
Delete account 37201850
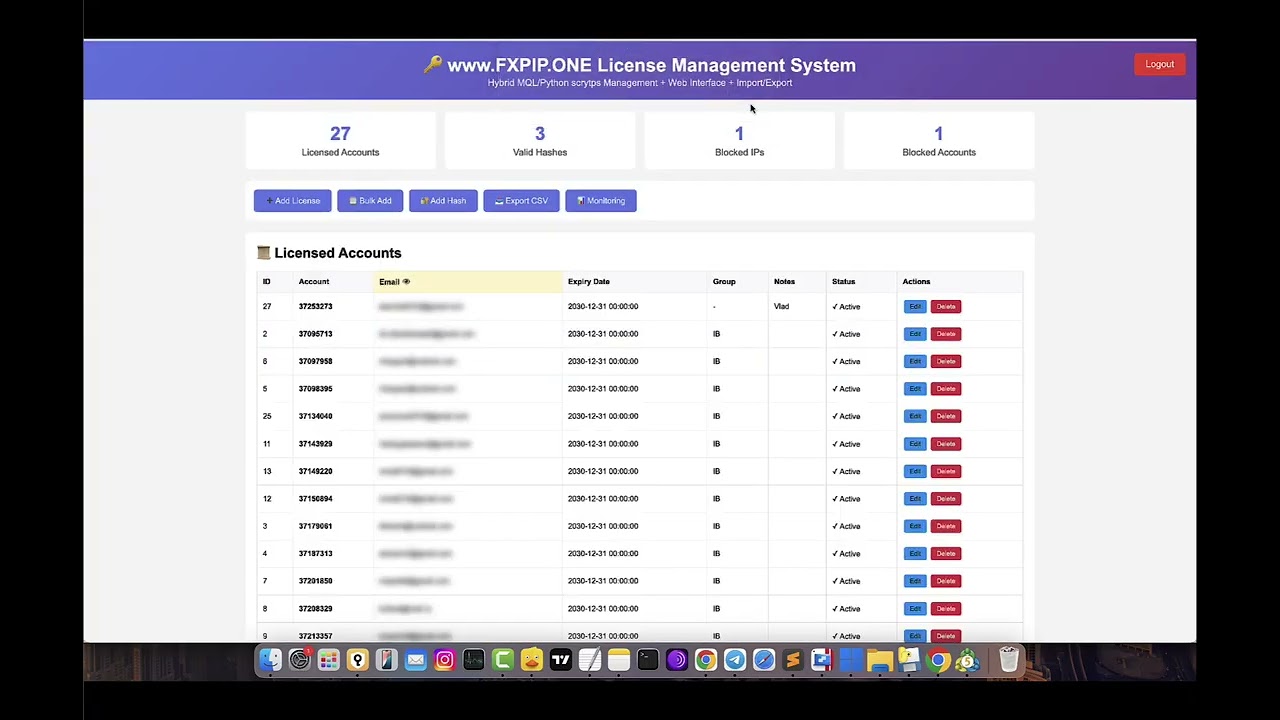(946, 581)
